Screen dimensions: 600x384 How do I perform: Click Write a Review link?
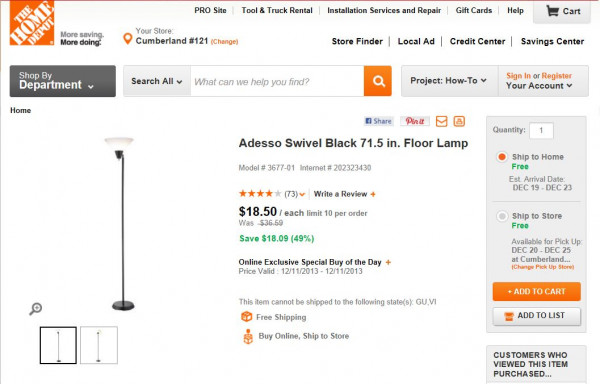pyautogui.click(x=345, y=194)
